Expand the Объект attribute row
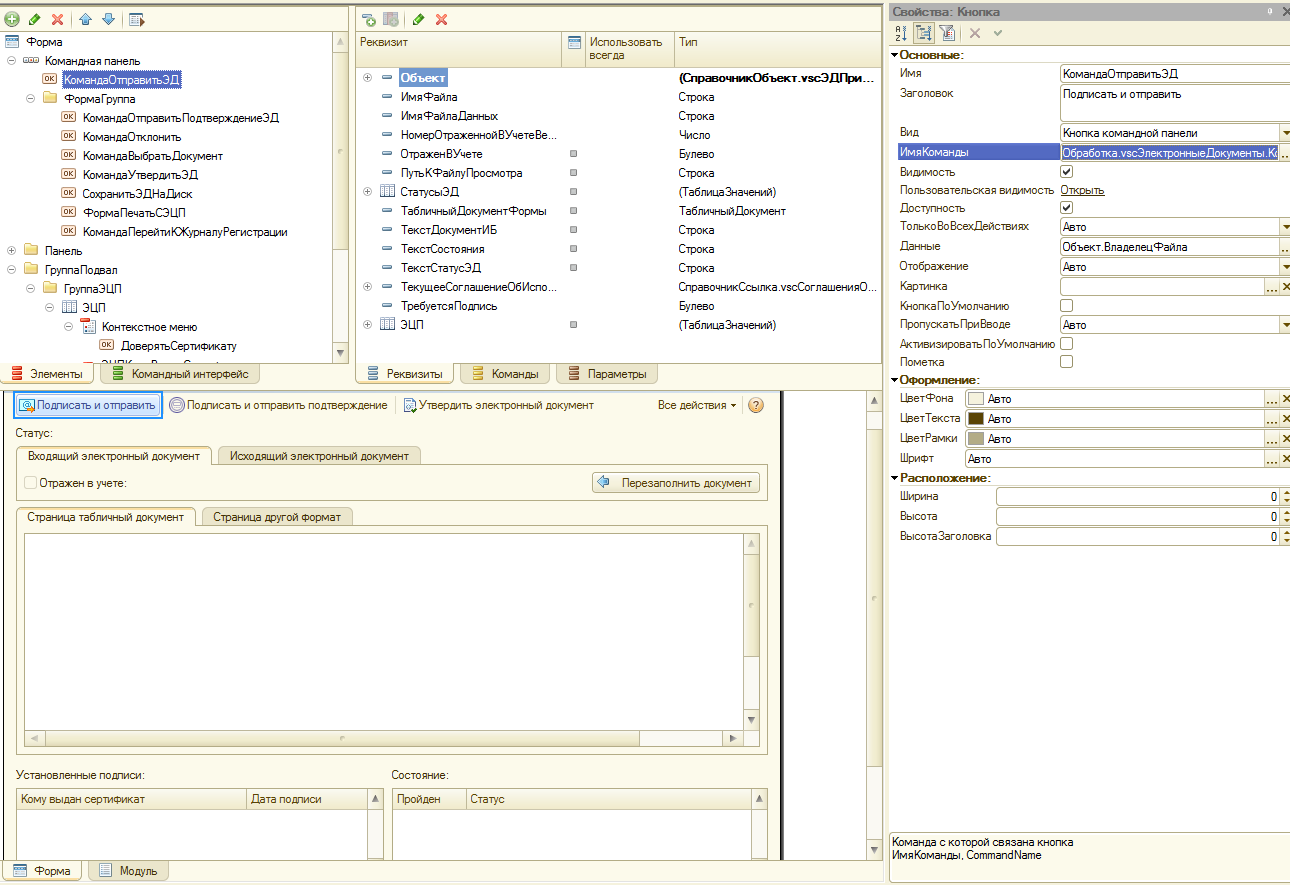Screen dimensions: 1290x885 [x=368, y=78]
